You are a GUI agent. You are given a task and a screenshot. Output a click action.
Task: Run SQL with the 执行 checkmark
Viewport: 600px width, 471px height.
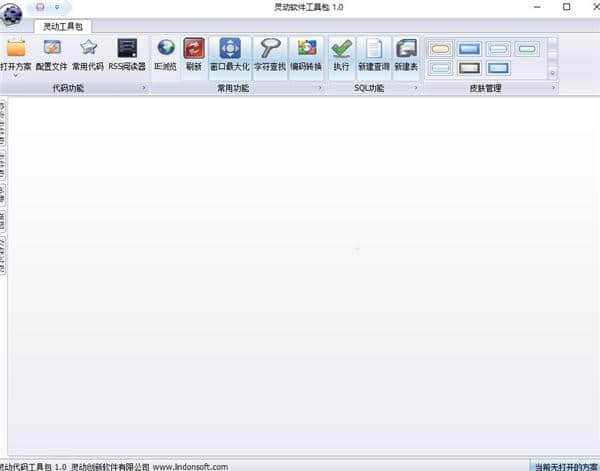341,48
